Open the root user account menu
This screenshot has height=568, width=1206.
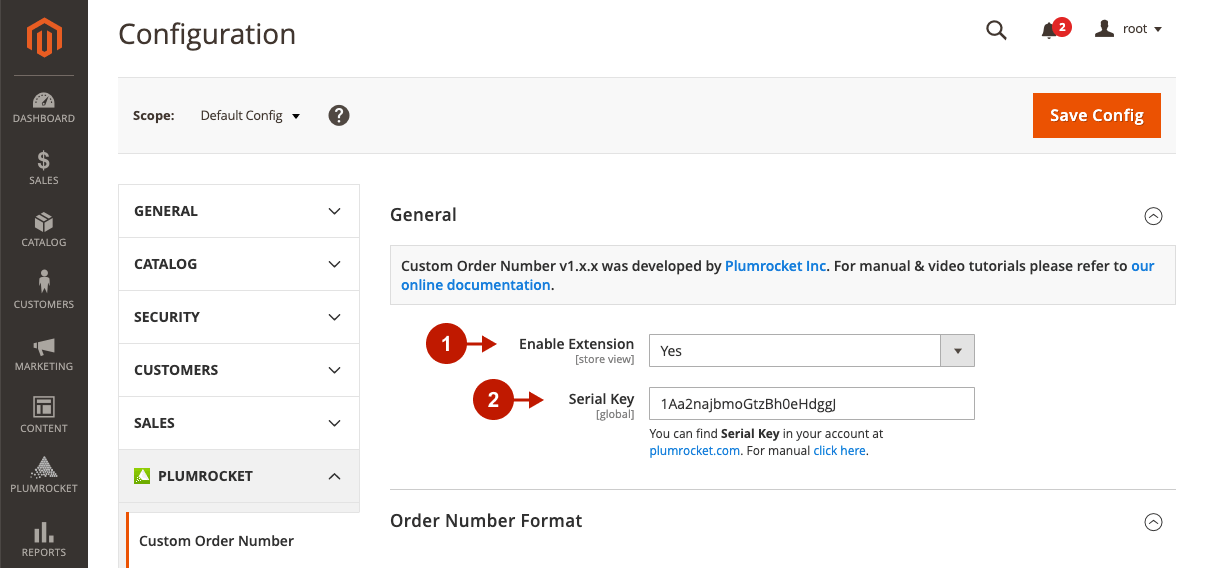tap(1128, 29)
